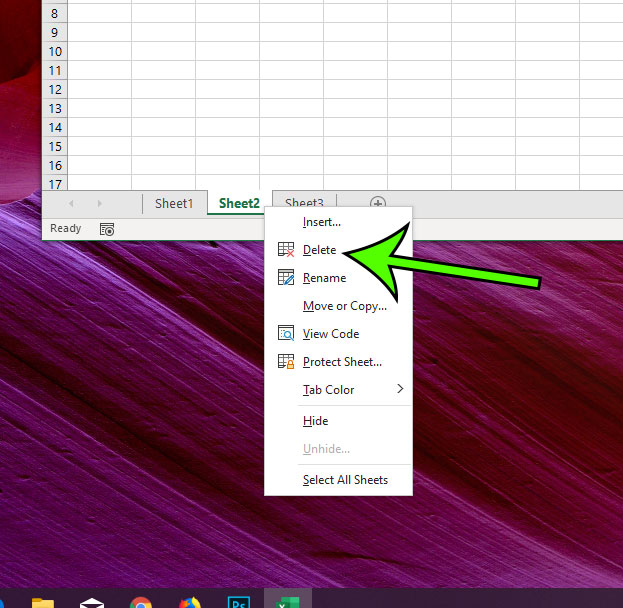
Task: Choose Select All Sheets
Action: pyautogui.click(x=338, y=480)
